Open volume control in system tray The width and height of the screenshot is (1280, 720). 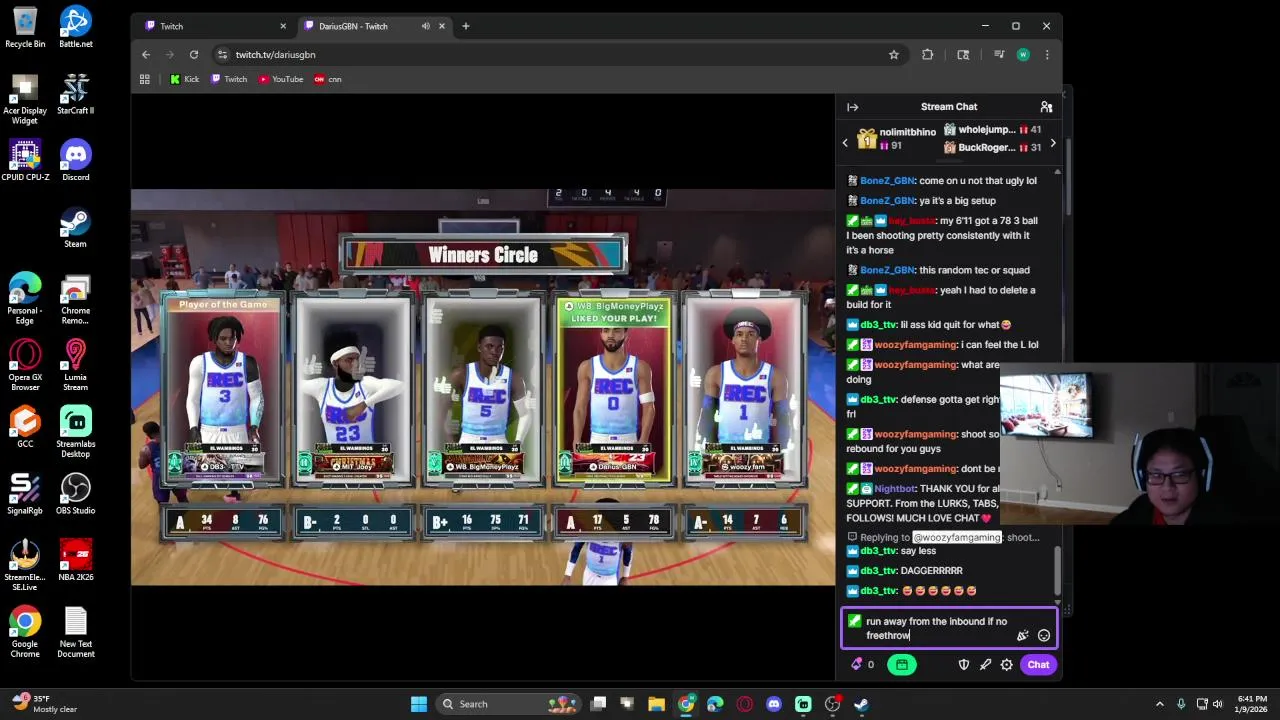tap(1219, 704)
